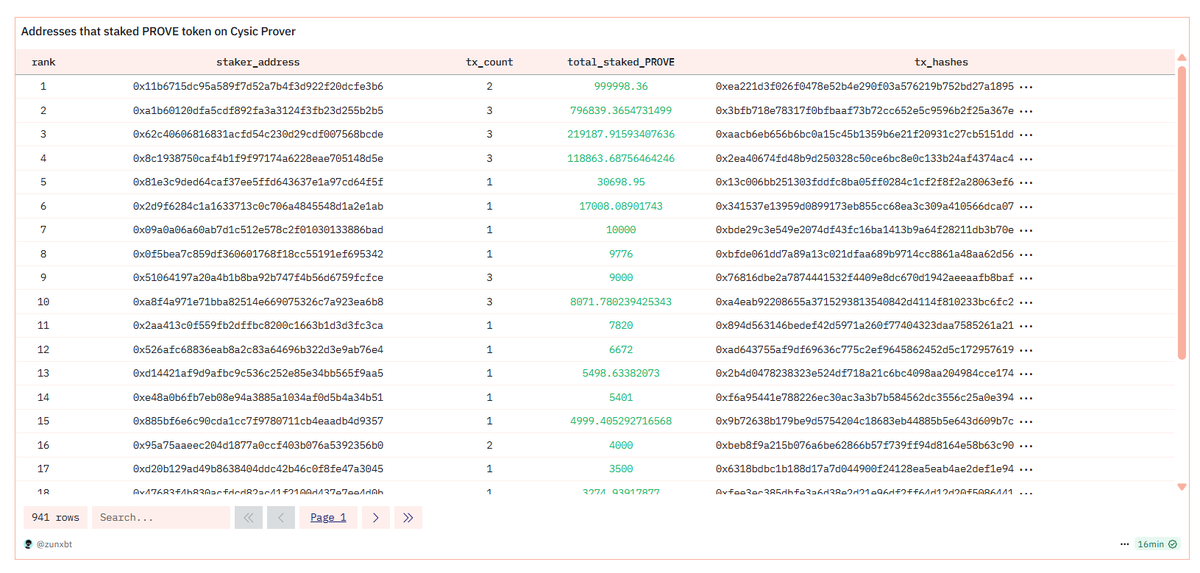Click the staked amount 17008.08901743

point(621,206)
